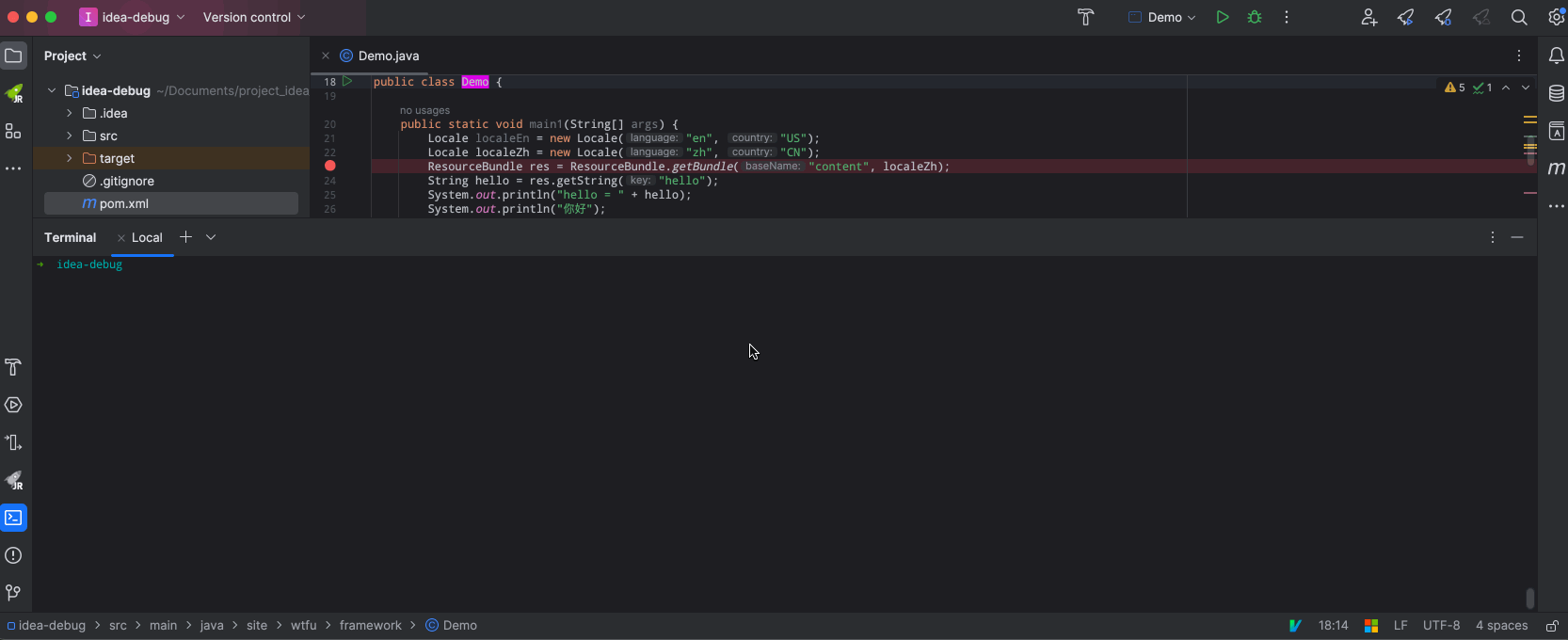The width and height of the screenshot is (1568, 640).
Task: Open Search Everywhere magnifier icon
Action: pyautogui.click(x=1519, y=17)
